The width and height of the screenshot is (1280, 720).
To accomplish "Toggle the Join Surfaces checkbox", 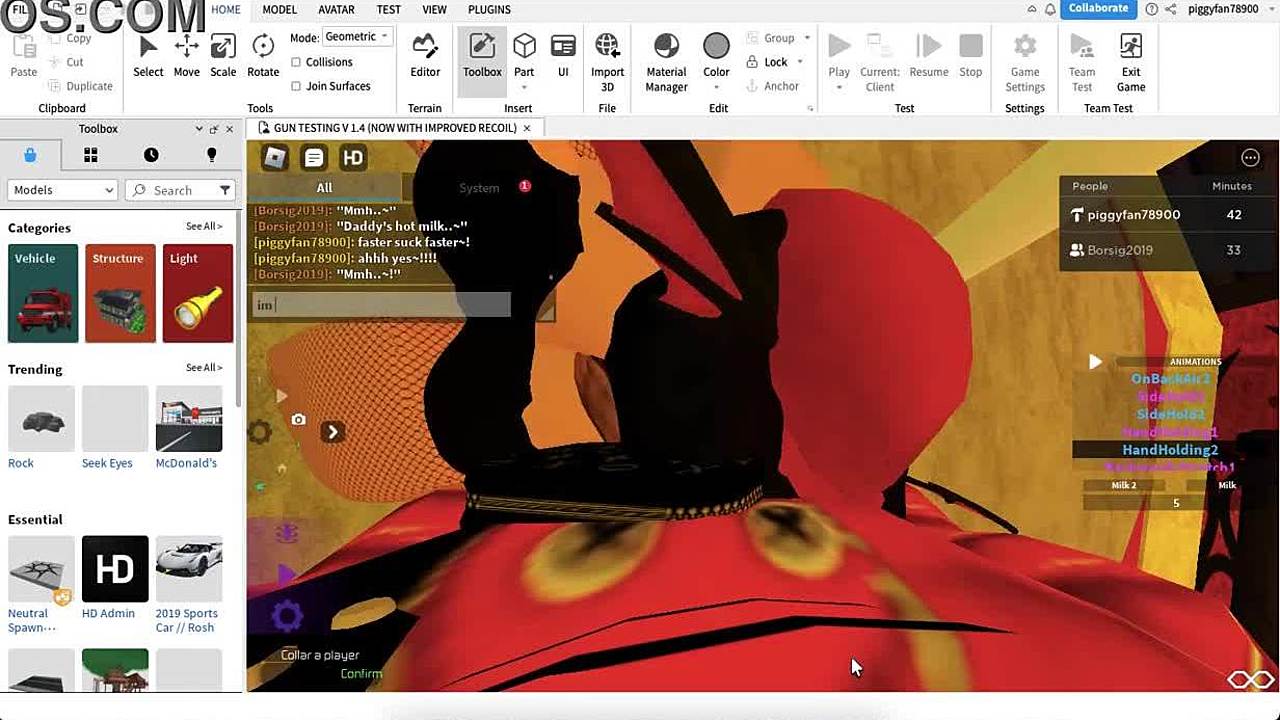I will (x=296, y=86).
